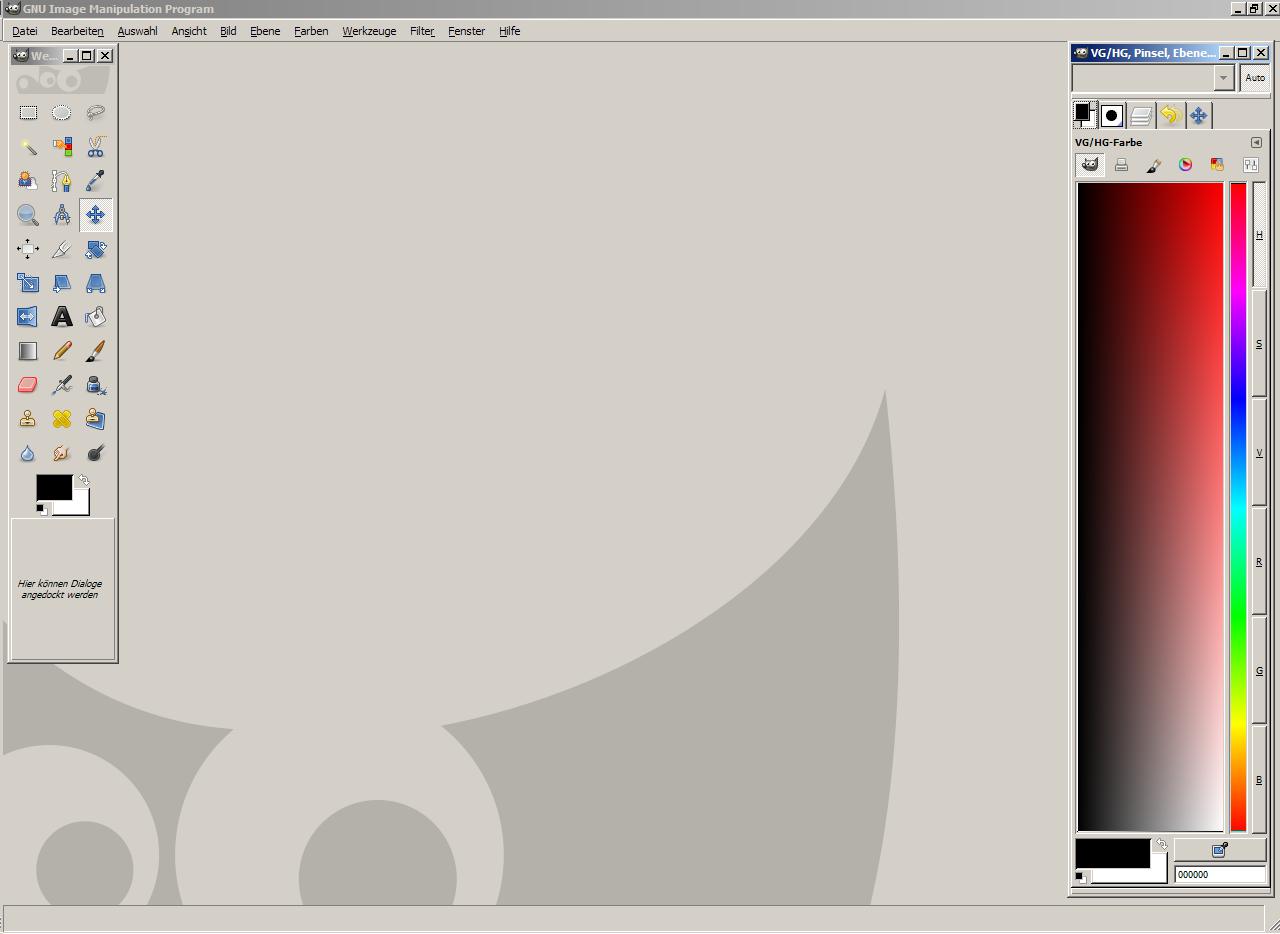Viewport: 1280px width, 934px height.
Task: Pick the Bucket Fill tool
Action: pyautogui.click(x=96, y=317)
